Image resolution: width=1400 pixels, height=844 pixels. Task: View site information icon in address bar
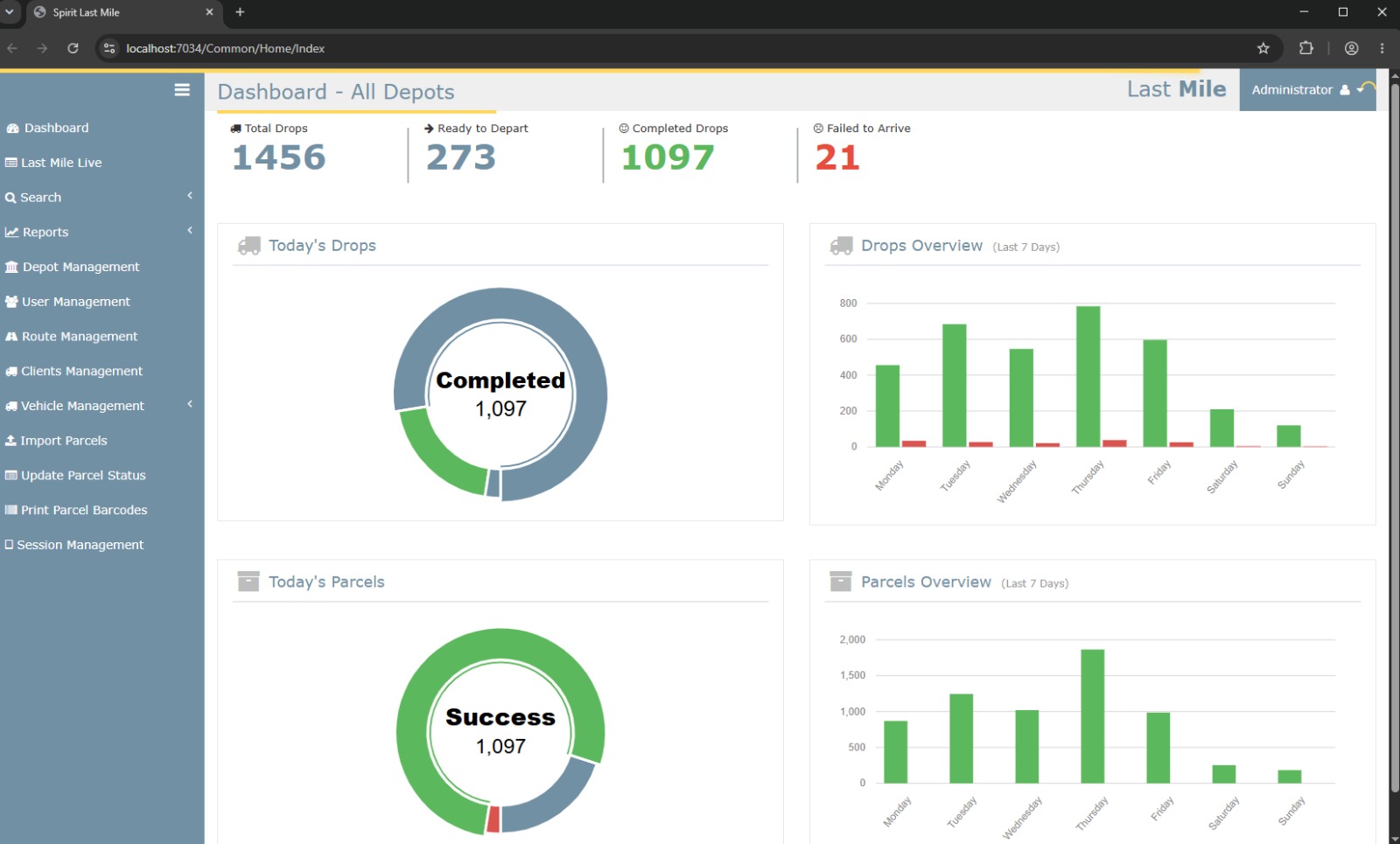pyautogui.click(x=109, y=48)
